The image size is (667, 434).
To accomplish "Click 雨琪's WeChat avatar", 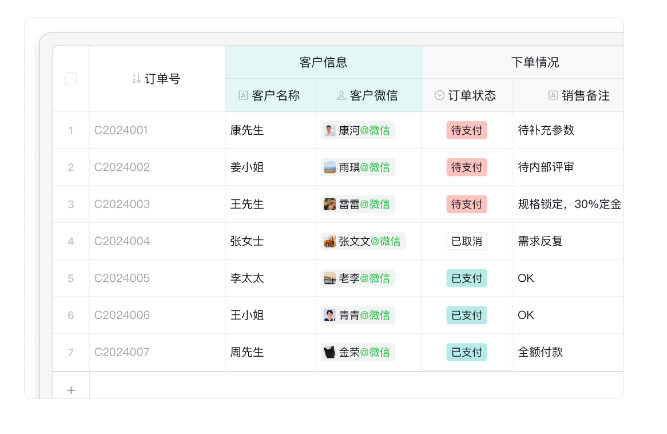I will tap(329, 167).
